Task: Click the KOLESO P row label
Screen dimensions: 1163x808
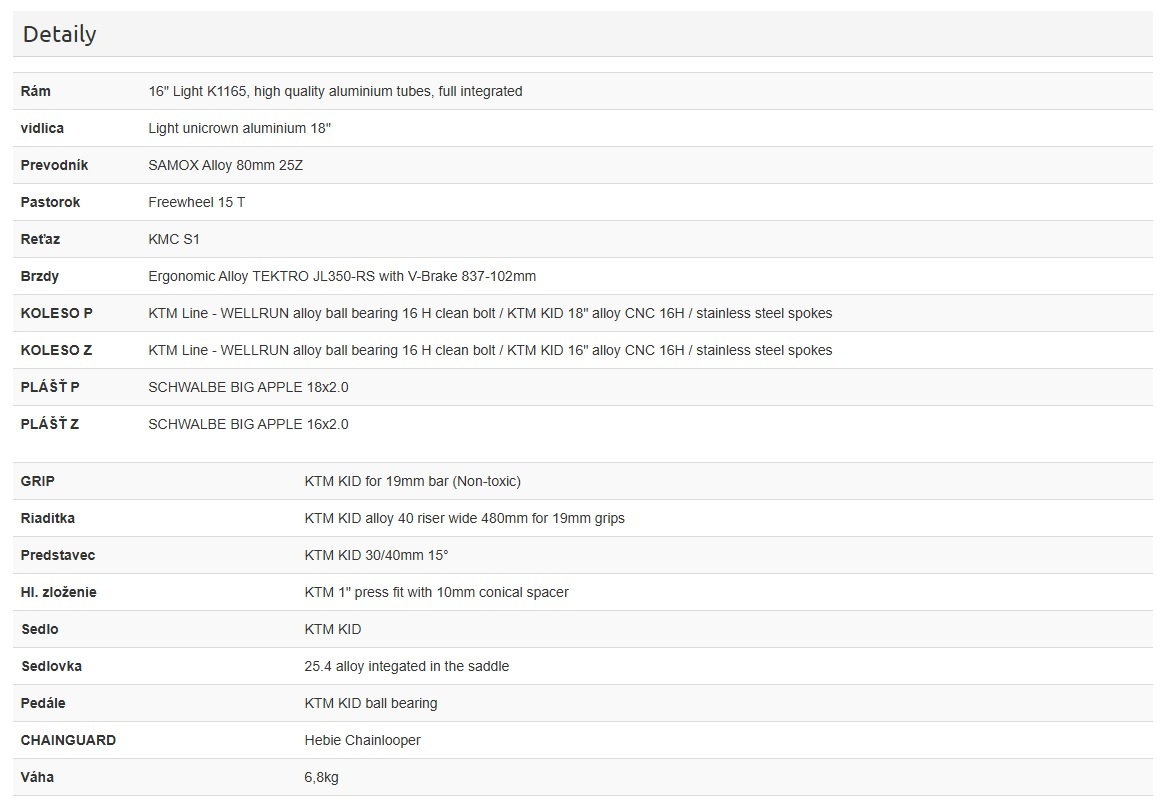Action: point(56,313)
